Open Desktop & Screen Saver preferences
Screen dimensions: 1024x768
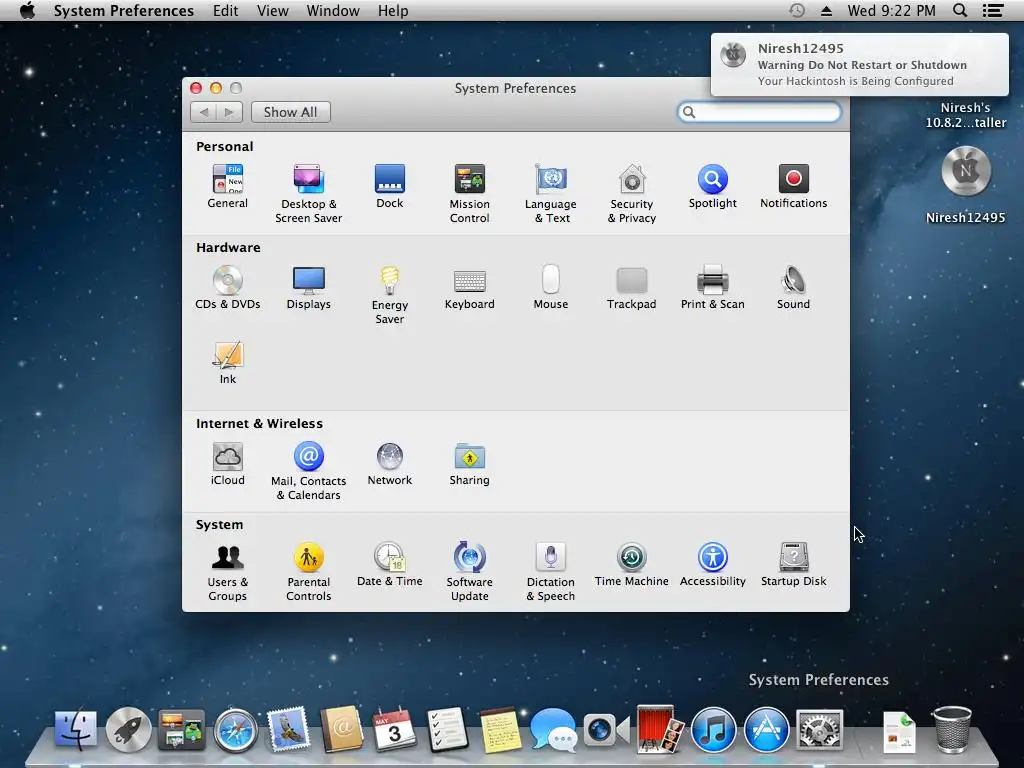click(x=308, y=194)
